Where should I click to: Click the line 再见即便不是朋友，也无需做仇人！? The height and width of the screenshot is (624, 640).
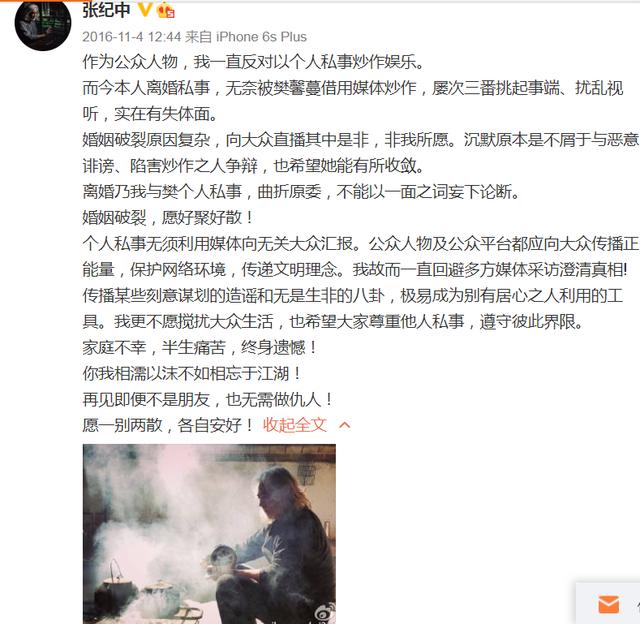pyautogui.click(x=208, y=399)
